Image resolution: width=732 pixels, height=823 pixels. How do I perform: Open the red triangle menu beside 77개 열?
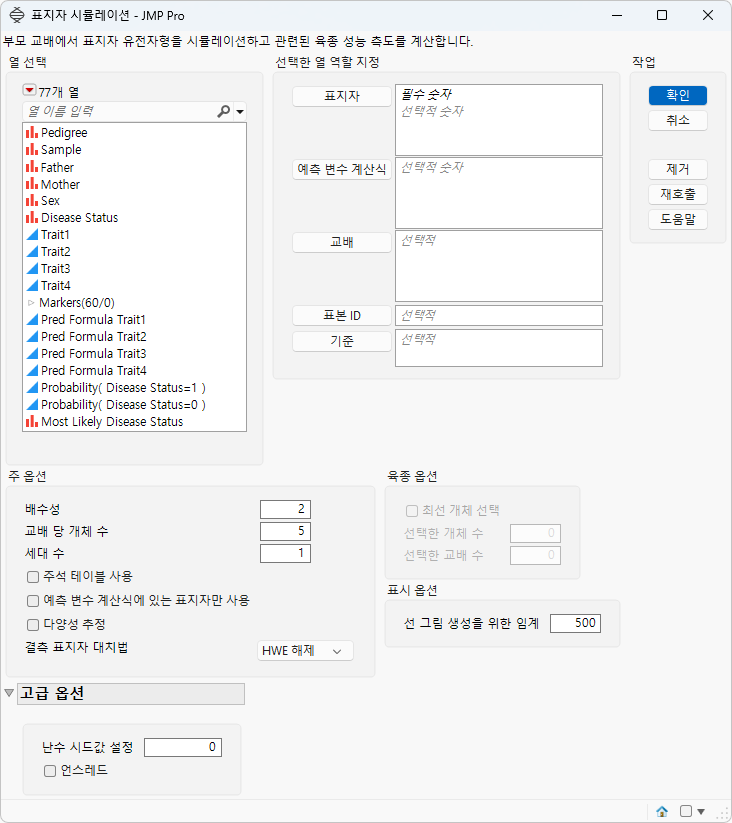pyautogui.click(x=29, y=90)
